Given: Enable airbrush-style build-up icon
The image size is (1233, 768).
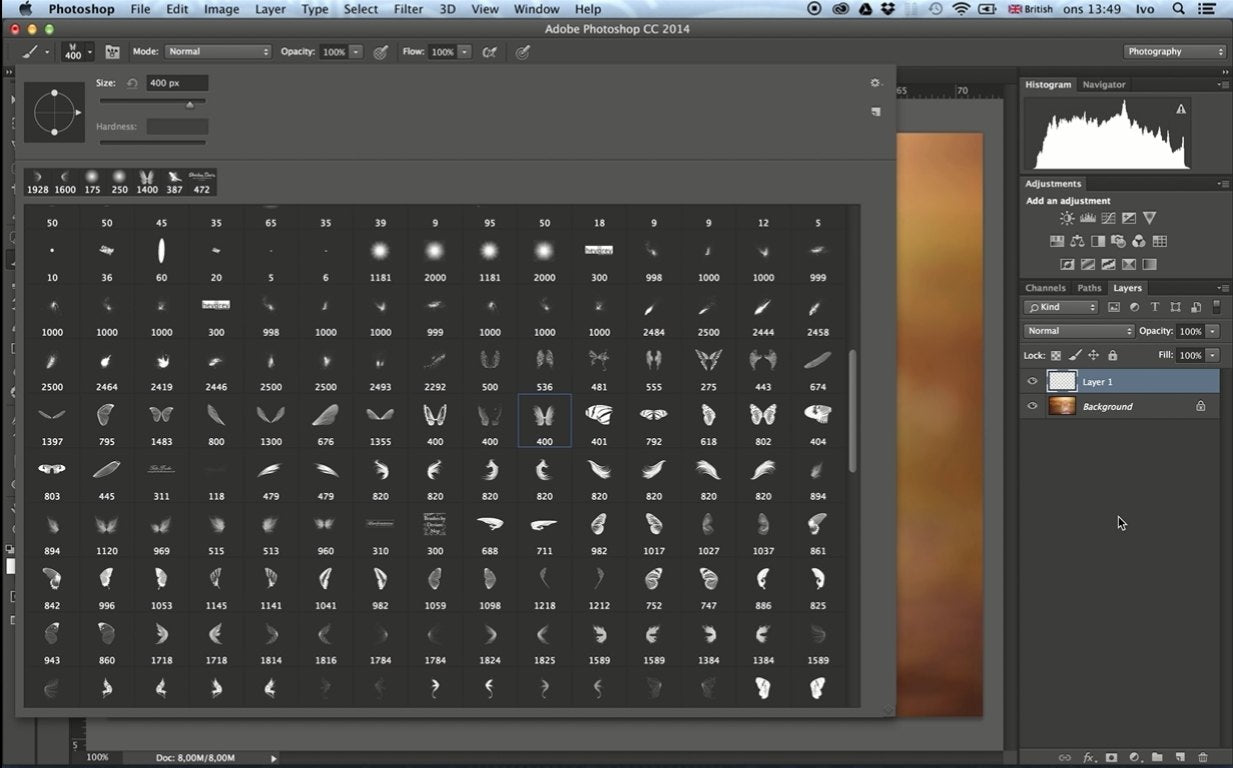Looking at the screenshot, I should (489, 52).
